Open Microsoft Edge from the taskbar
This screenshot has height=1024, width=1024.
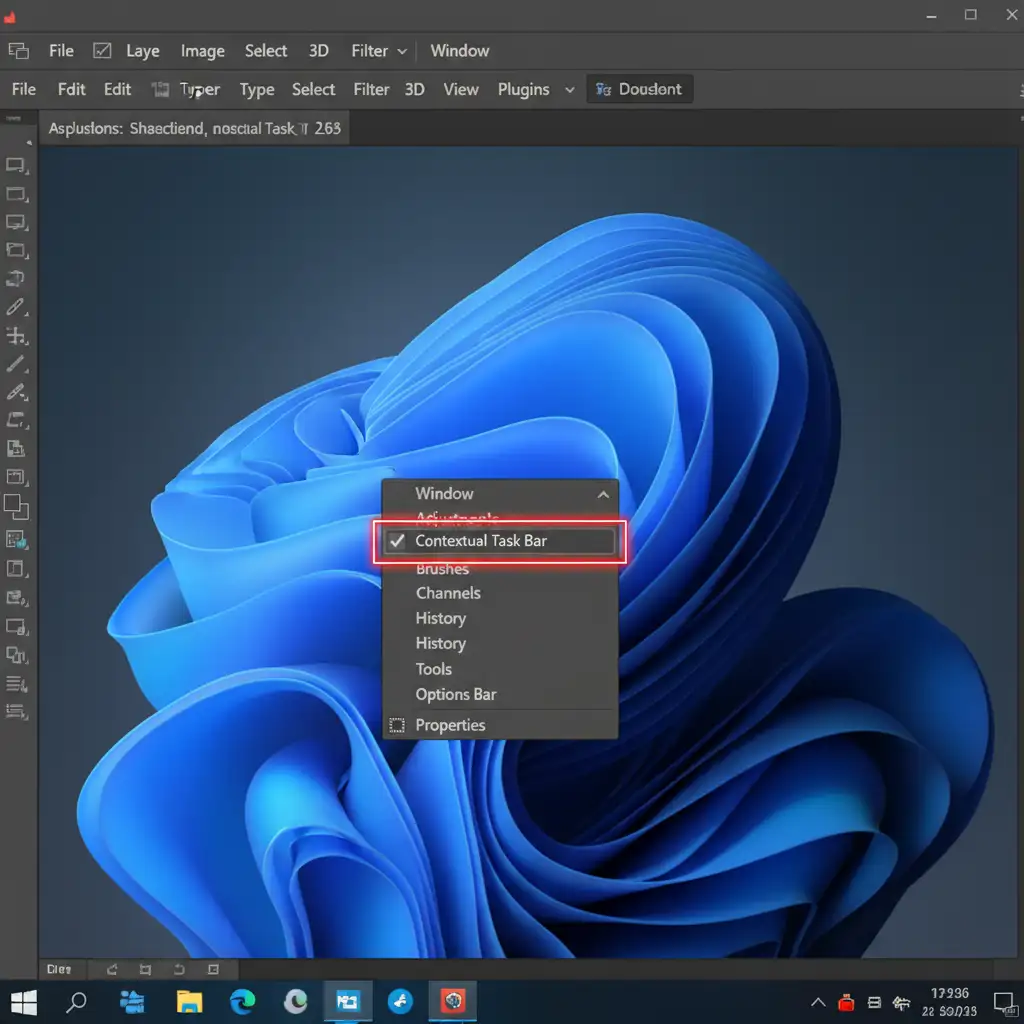coord(242,1001)
